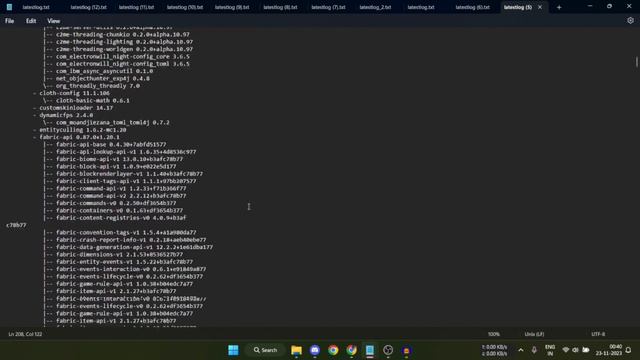Click Unix (LF) line ending indicator
The width and height of the screenshot is (640, 360).
[x=534, y=334]
